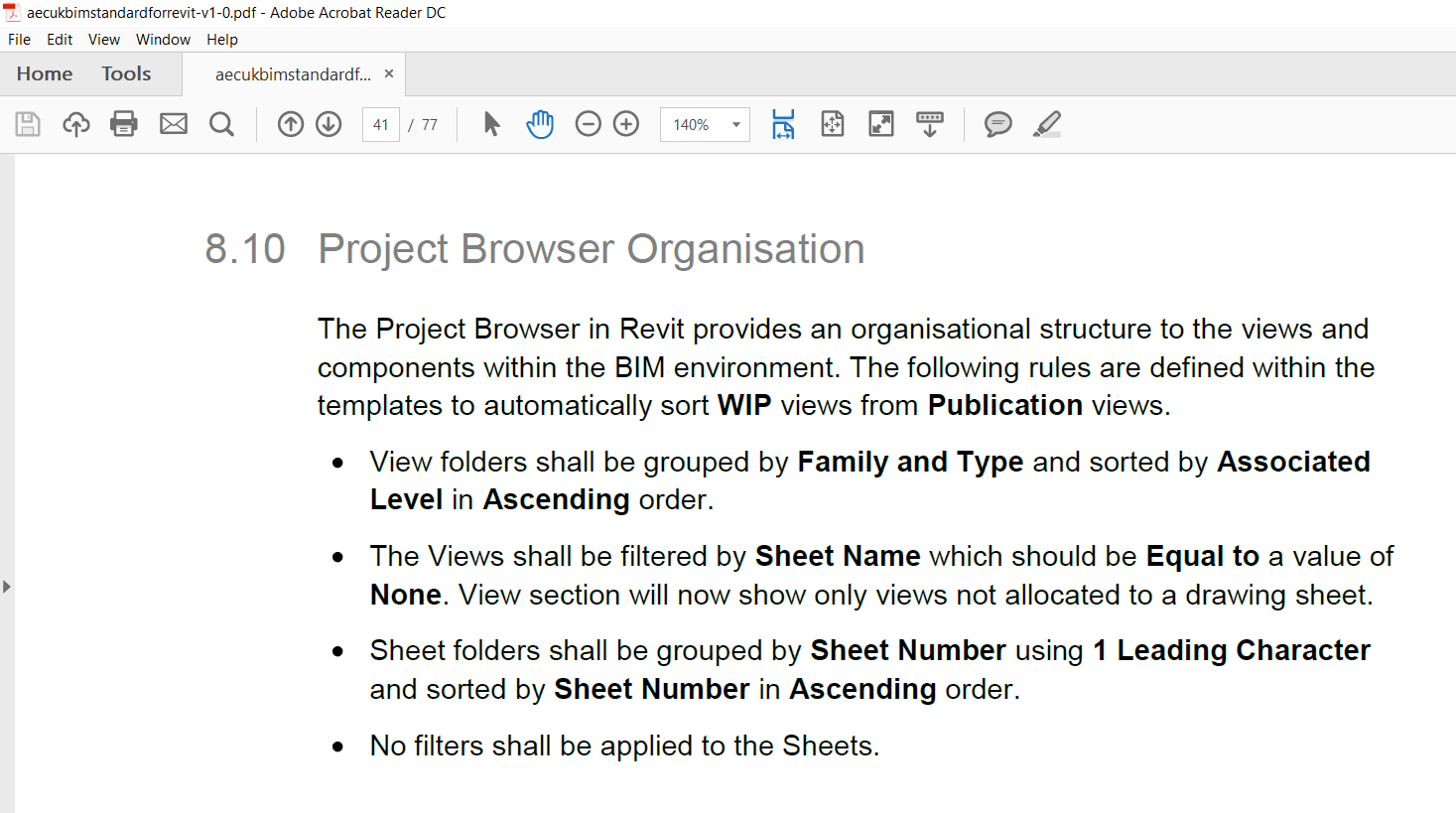
Task: Toggle full screen mode
Action: pos(880,124)
